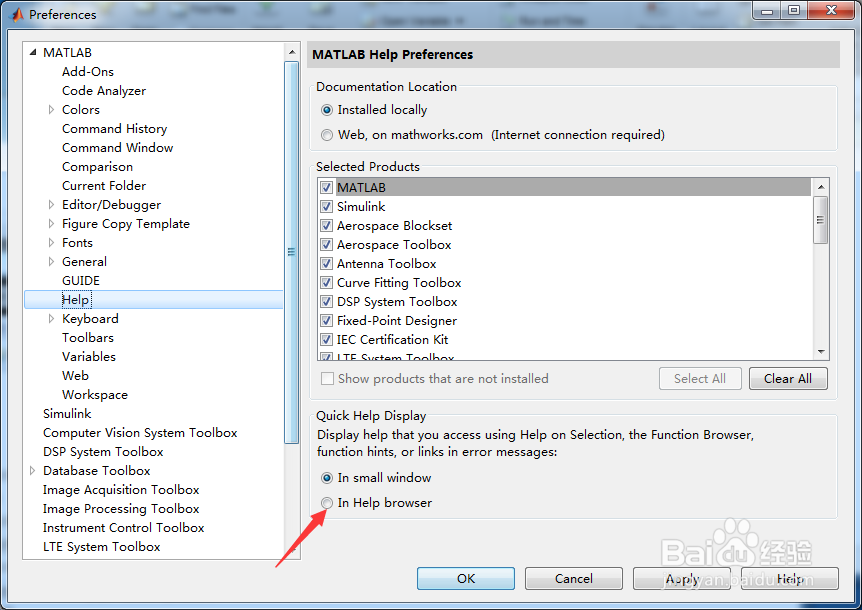The width and height of the screenshot is (862, 610).
Task: Select Instrument Control Toolbox item
Action: click(124, 528)
